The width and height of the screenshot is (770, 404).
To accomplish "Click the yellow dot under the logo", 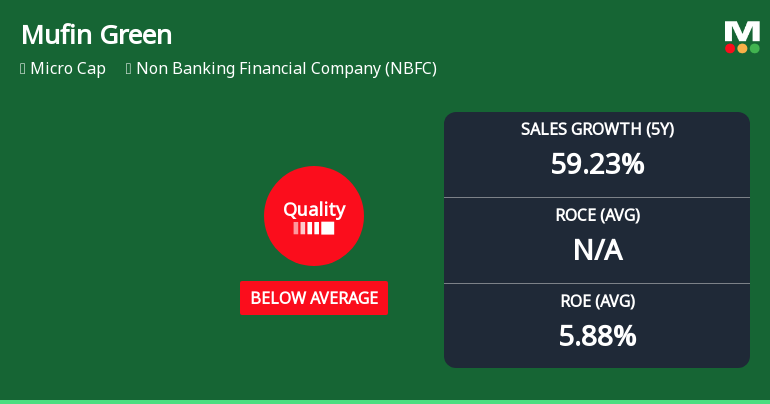I will [x=742, y=48].
